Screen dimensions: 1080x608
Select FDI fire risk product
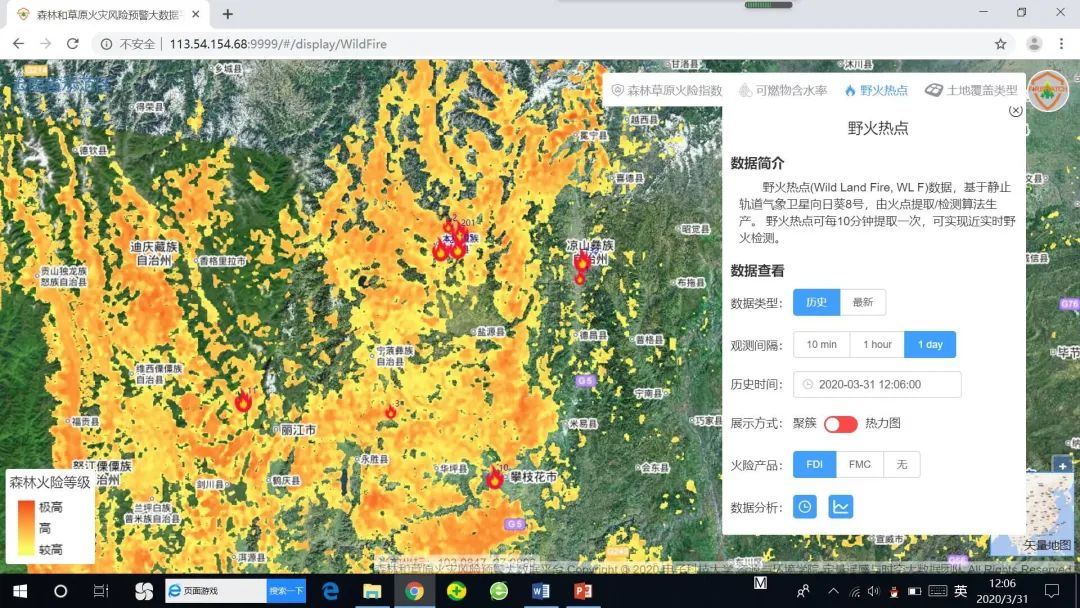pyautogui.click(x=815, y=465)
